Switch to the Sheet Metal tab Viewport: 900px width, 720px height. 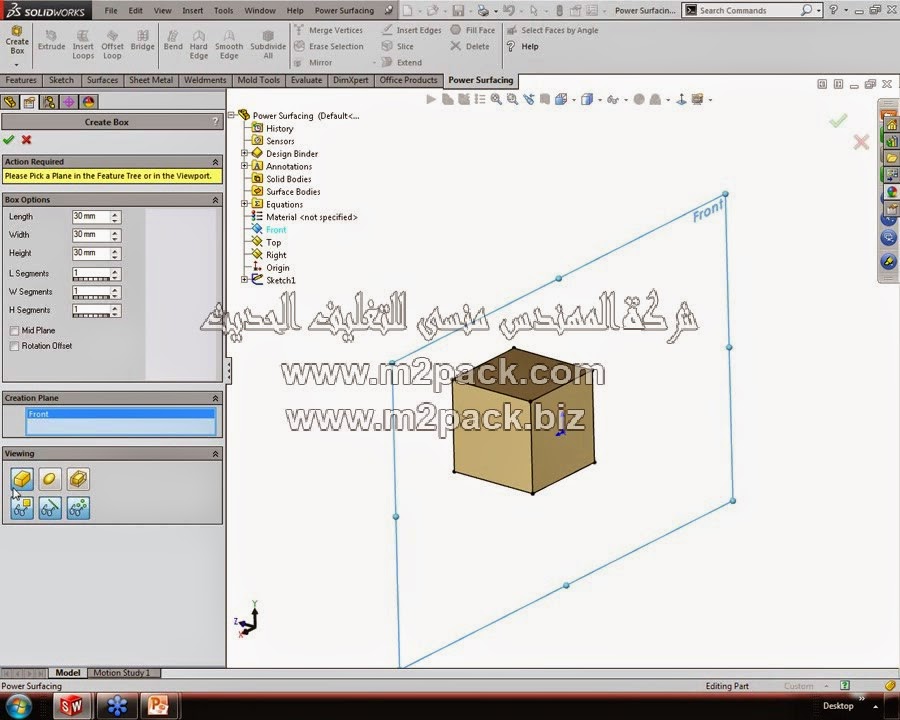[151, 80]
